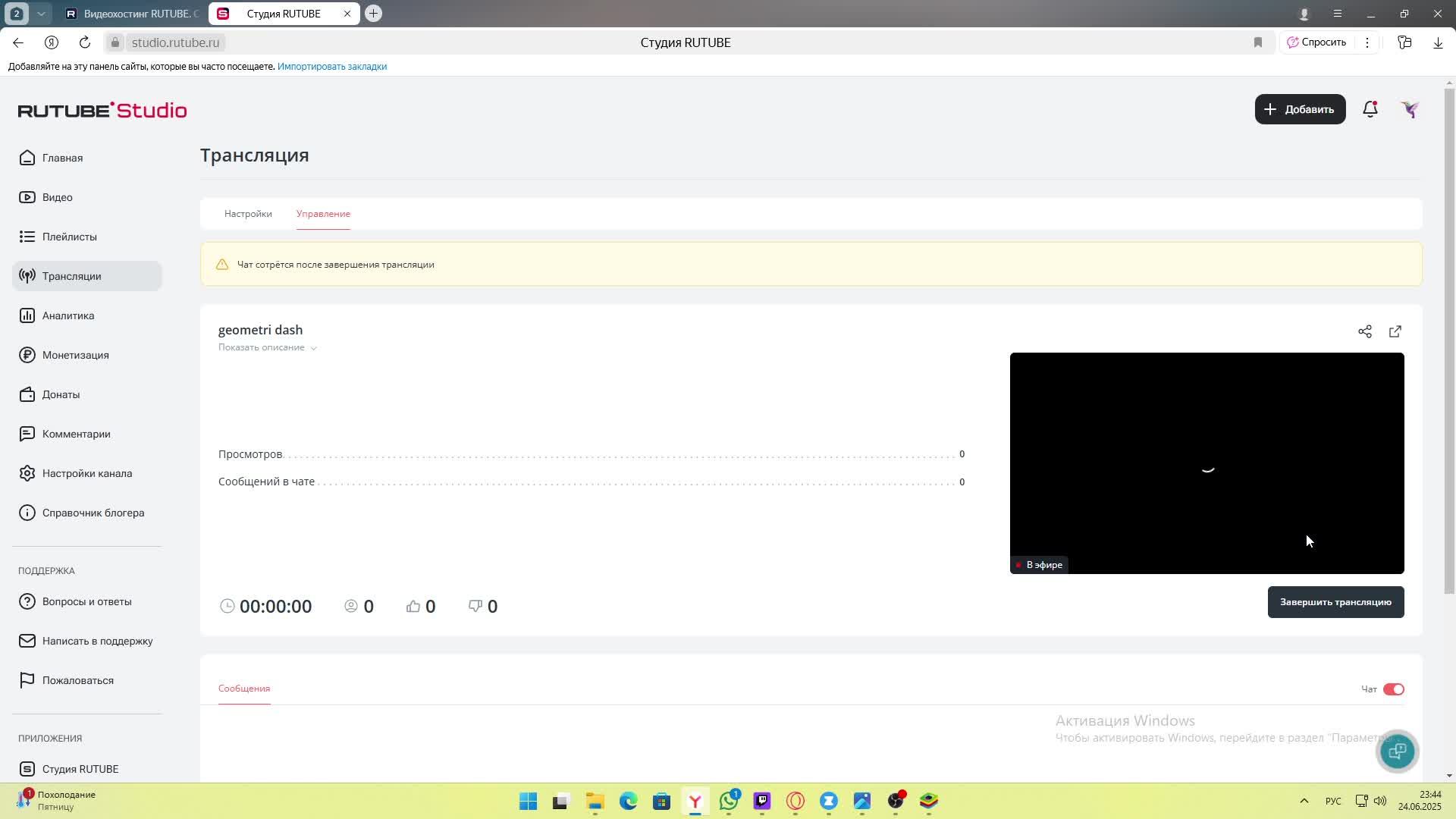Open Справочник блогера
The image size is (1456, 819).
pos(87,513)
